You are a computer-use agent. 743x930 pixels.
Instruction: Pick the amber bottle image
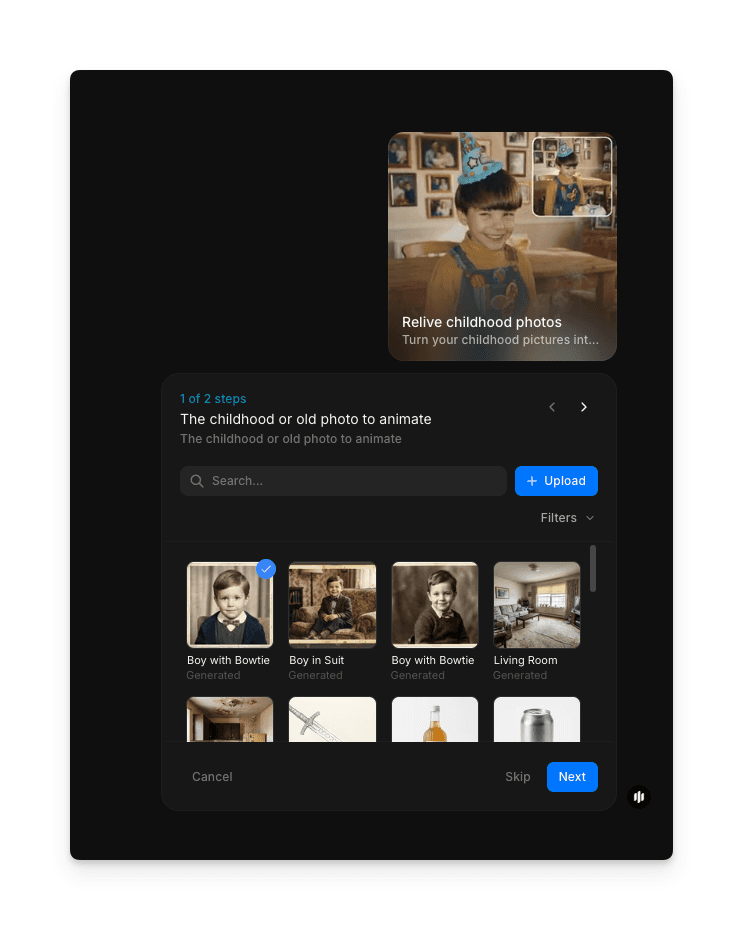[x=434, y=719]
